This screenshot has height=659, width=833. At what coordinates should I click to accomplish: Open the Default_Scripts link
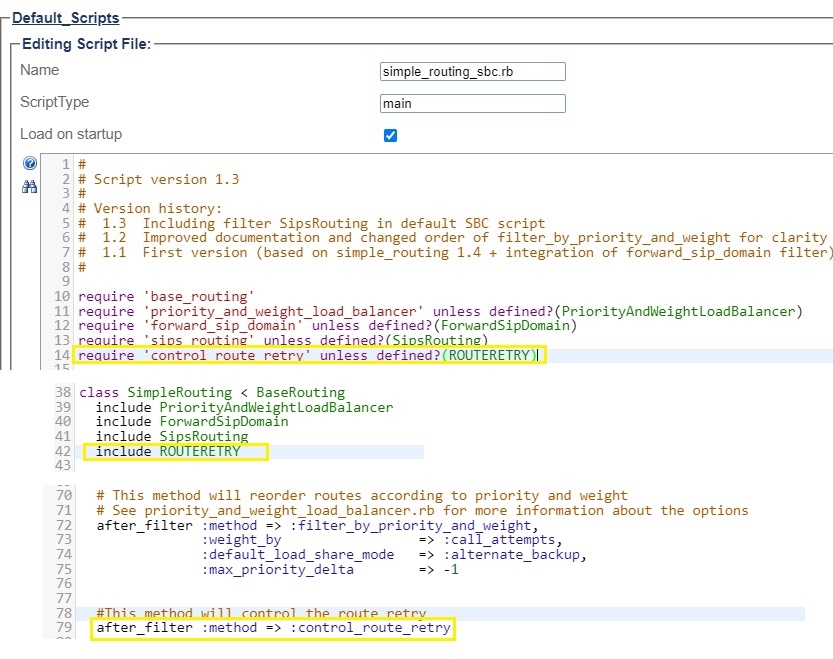coord(65,18)
